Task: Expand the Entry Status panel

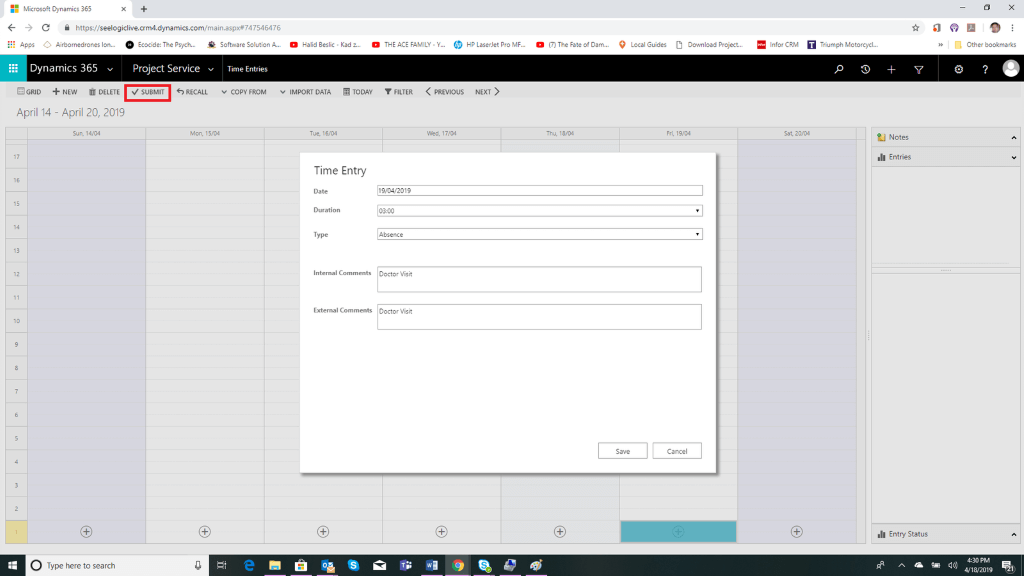Action: [x=1013, y=534]
